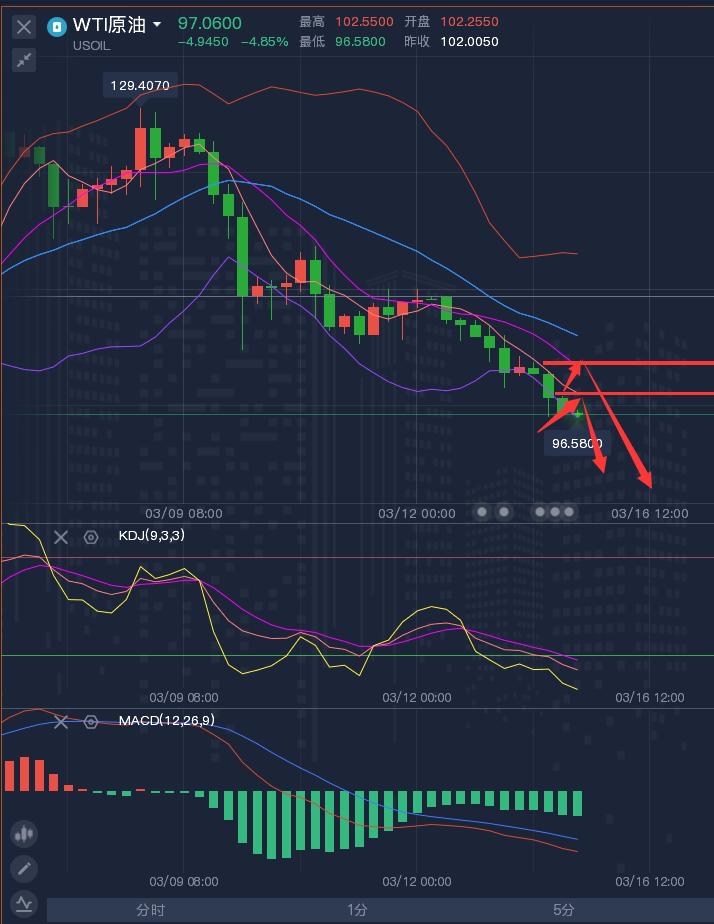The image size is (714, 924).
Task: Select the pencil drawing tool
Action: pos(24,869)
